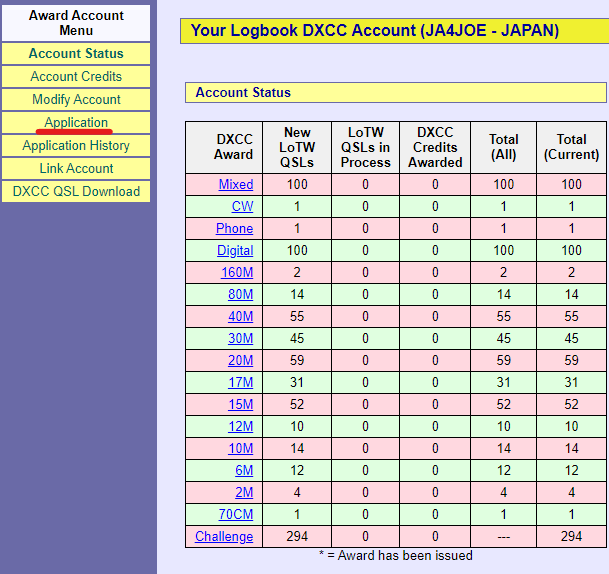Viewport: 609px width, 574px height.
Task: Open the Application menu item
Action: coord(76,122)
